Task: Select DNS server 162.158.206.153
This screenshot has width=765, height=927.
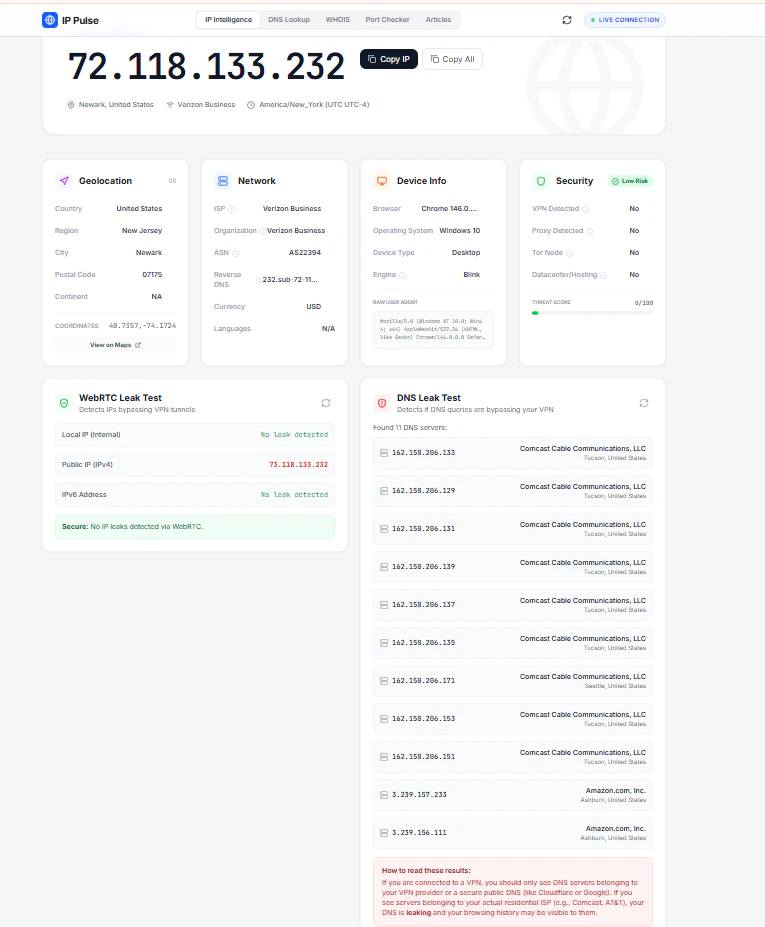Action: 513,719
